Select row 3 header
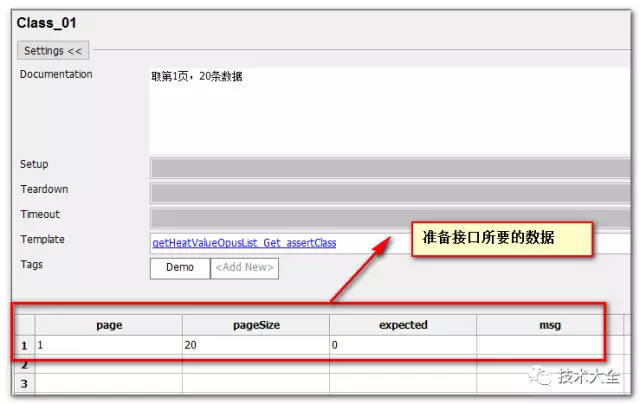 tap(24, 384)
